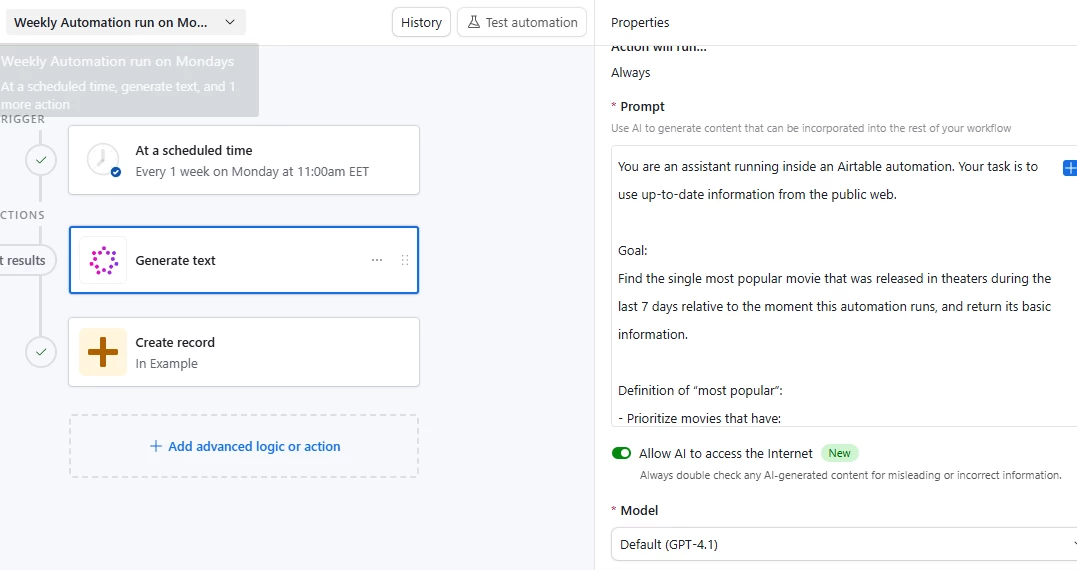Click the test results pill button
This screenshot has height=570, width=1077.
pyautogui.click(x=22, y=260)
